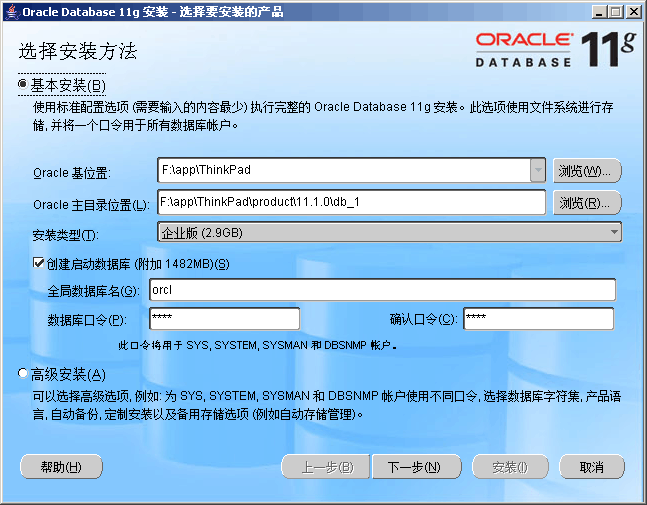Click the 全局数据库名(G) label
This screenshot has height=505, width=647.
(93, 291)
